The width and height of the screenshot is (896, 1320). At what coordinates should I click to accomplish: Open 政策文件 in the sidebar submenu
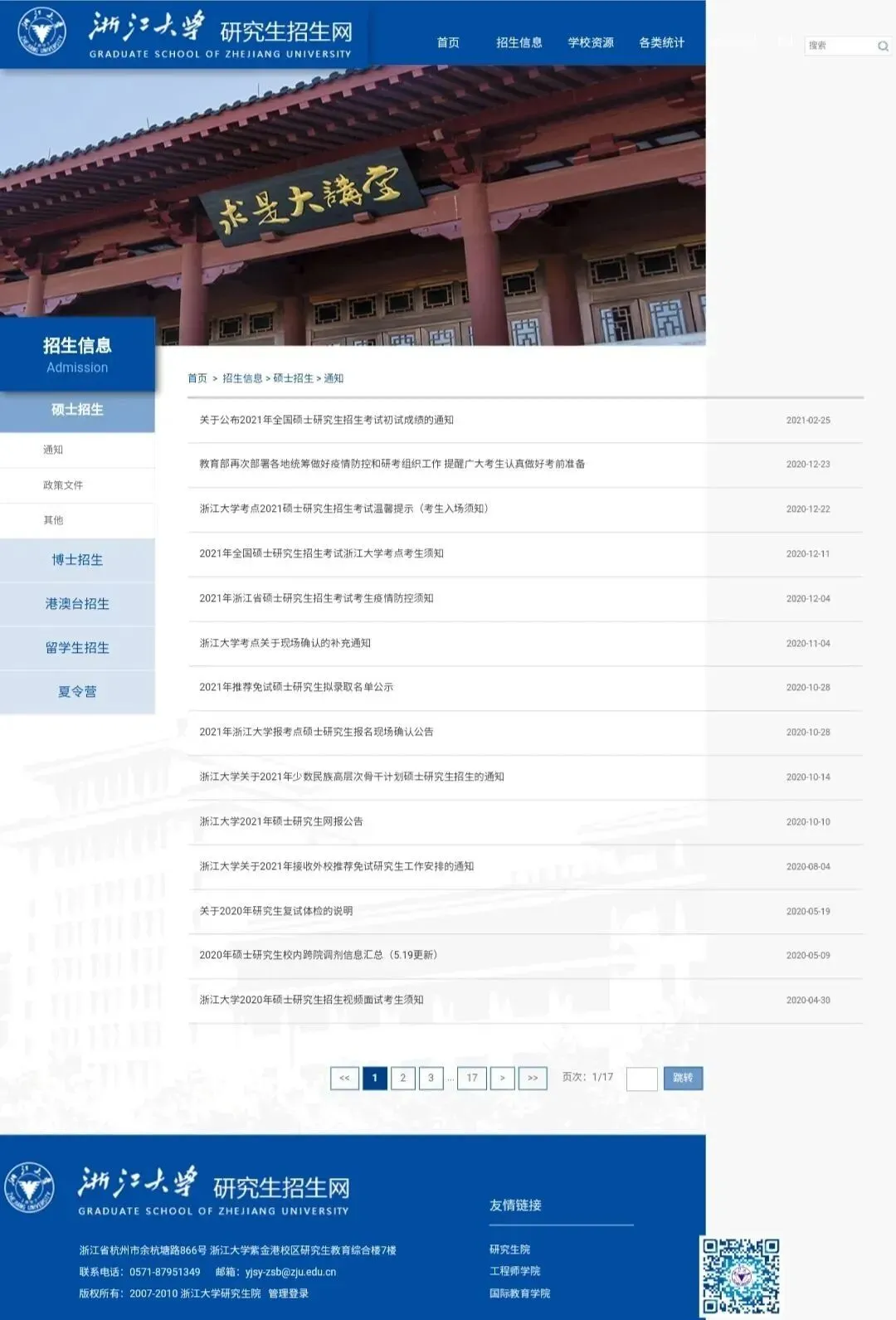(x=63, y=485)
